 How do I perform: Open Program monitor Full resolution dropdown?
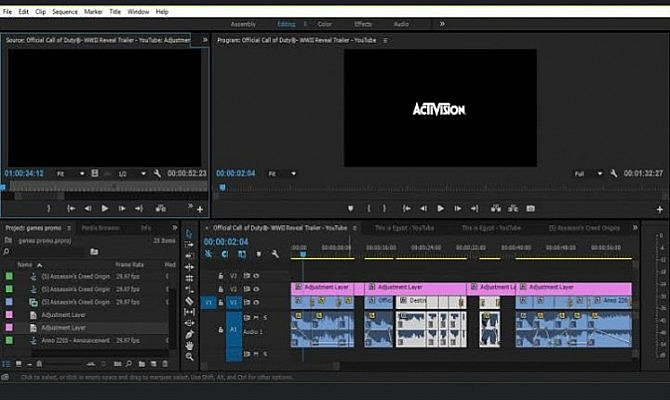tap(588, 174)
